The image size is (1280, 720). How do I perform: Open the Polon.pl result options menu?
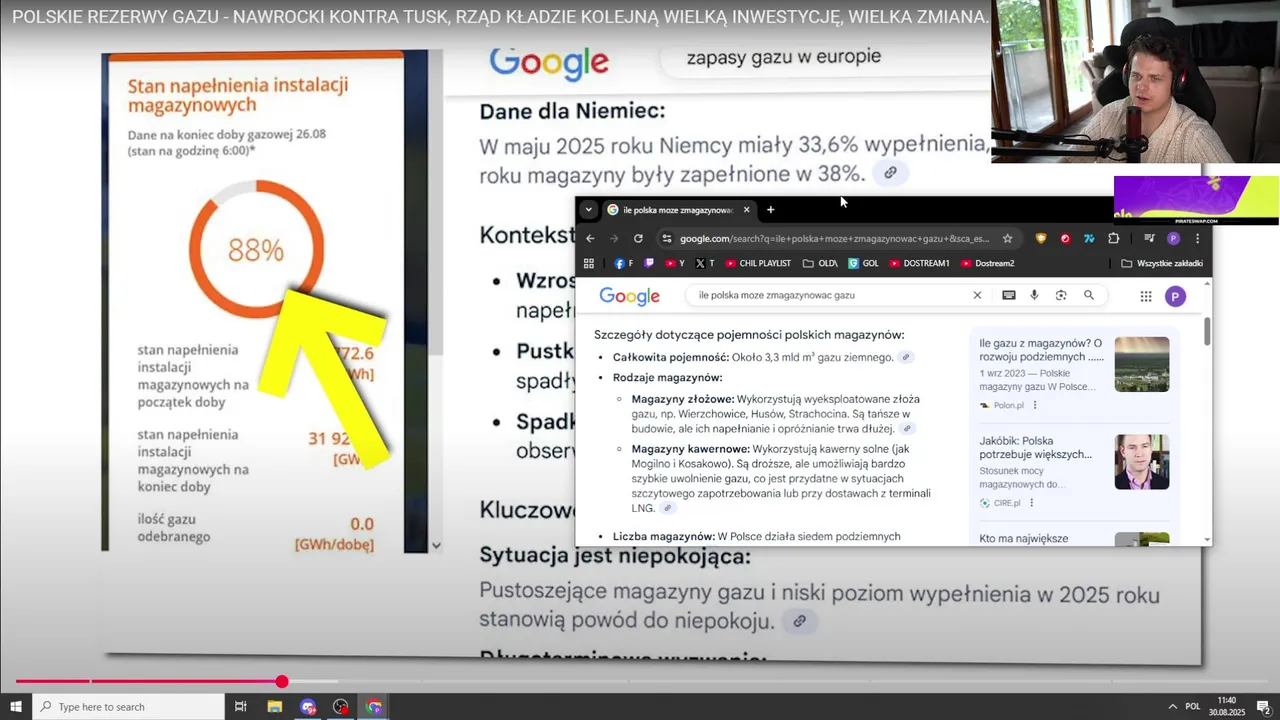pos(1035,405)
